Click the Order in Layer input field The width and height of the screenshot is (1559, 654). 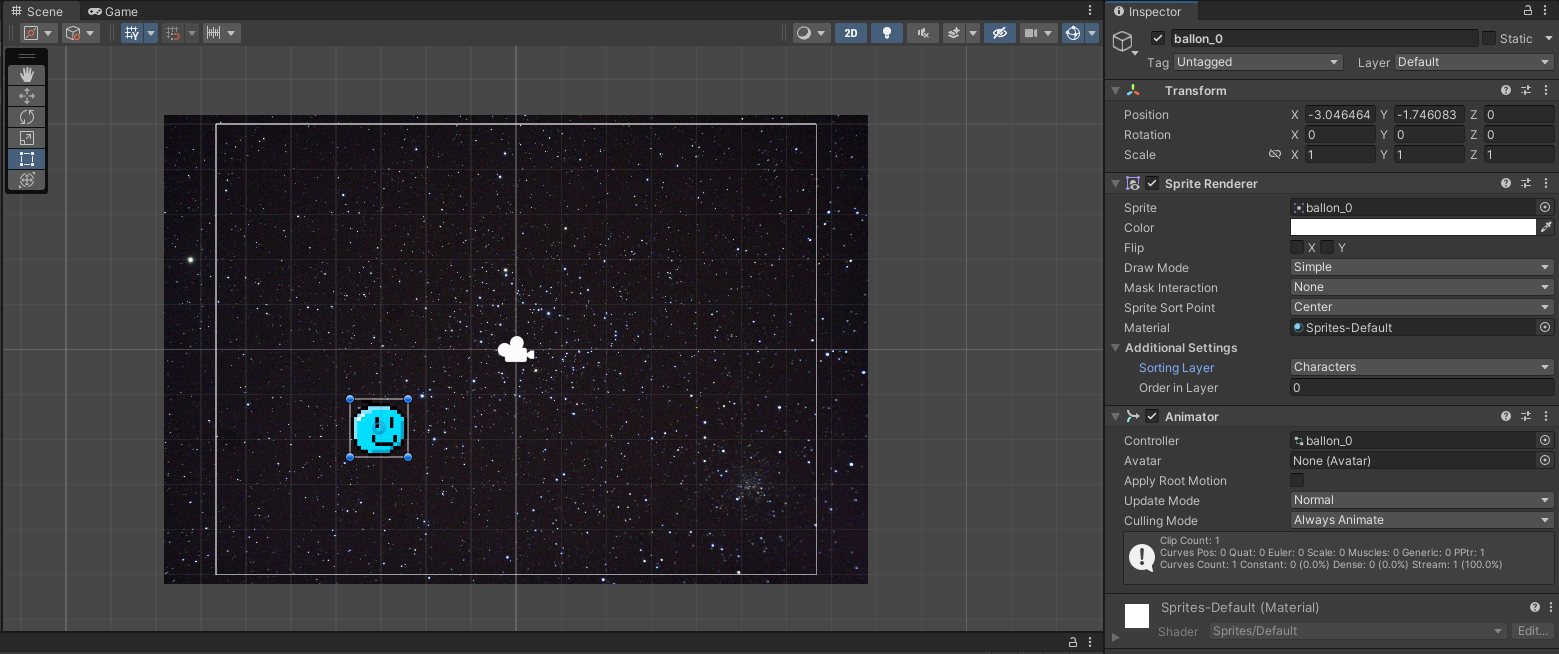1422,388
